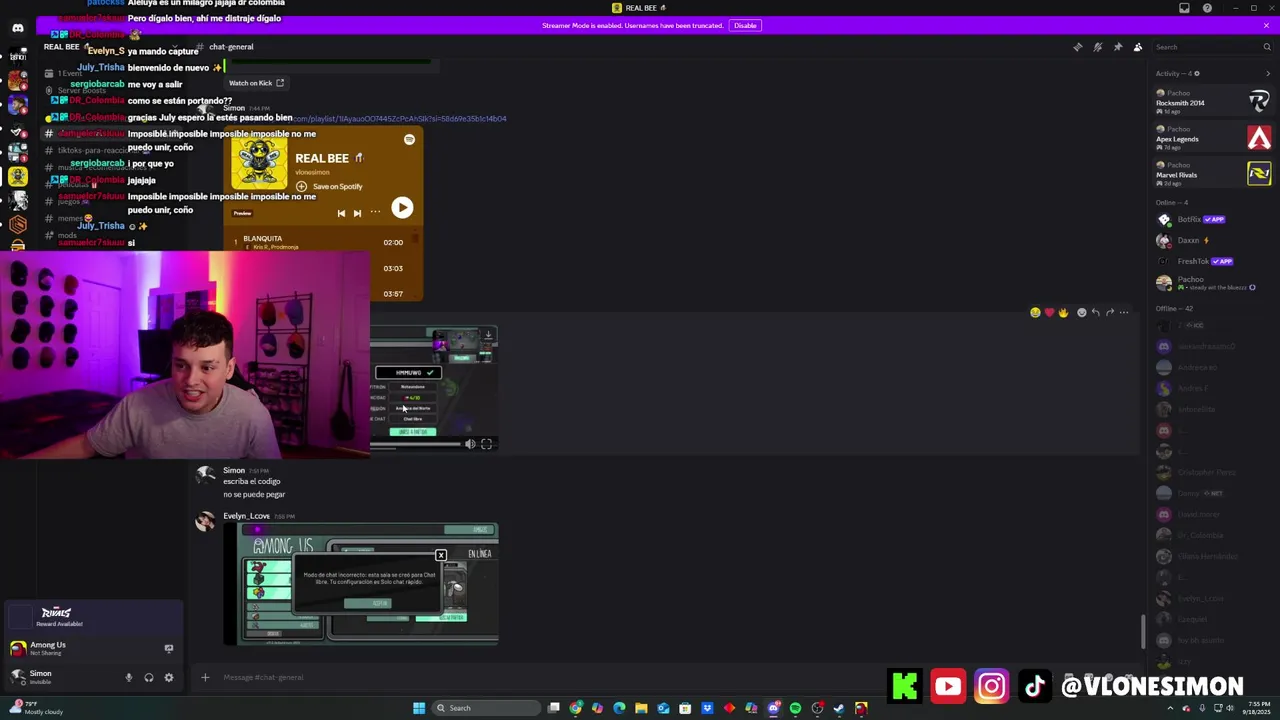The height and width of the screenshot is (720, 1280).
Task: Open Evelyn's Among Us screenshot attachment
Action: [361, 584]
